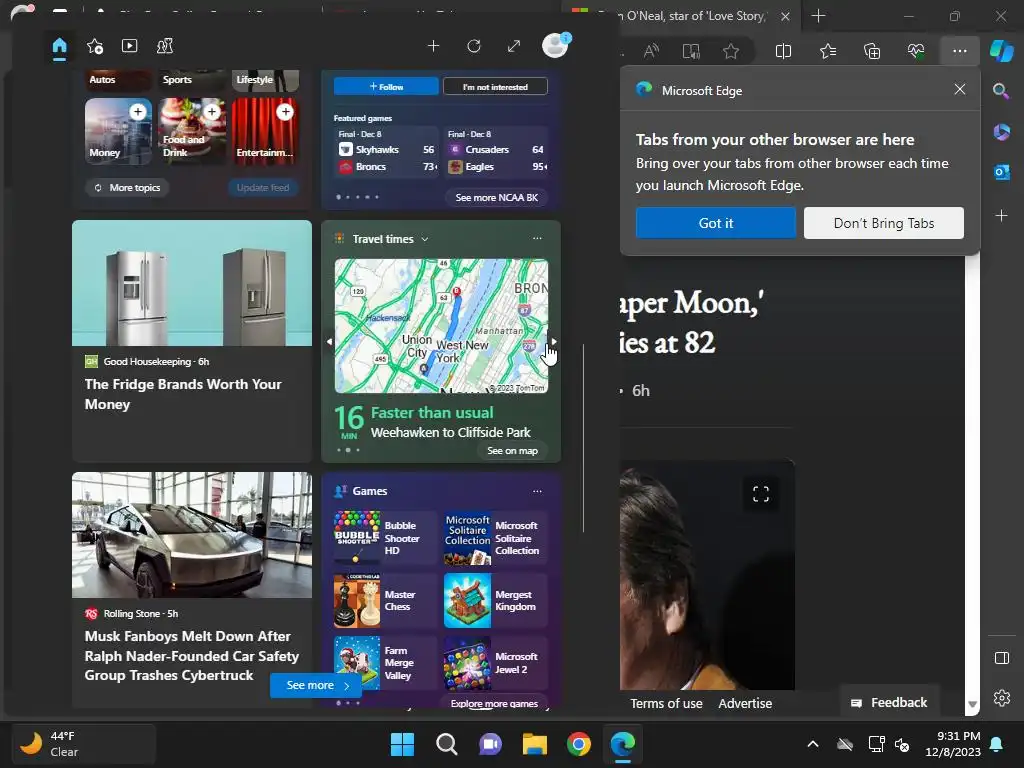
Task: Click More topics button
Action: (127, 187)
